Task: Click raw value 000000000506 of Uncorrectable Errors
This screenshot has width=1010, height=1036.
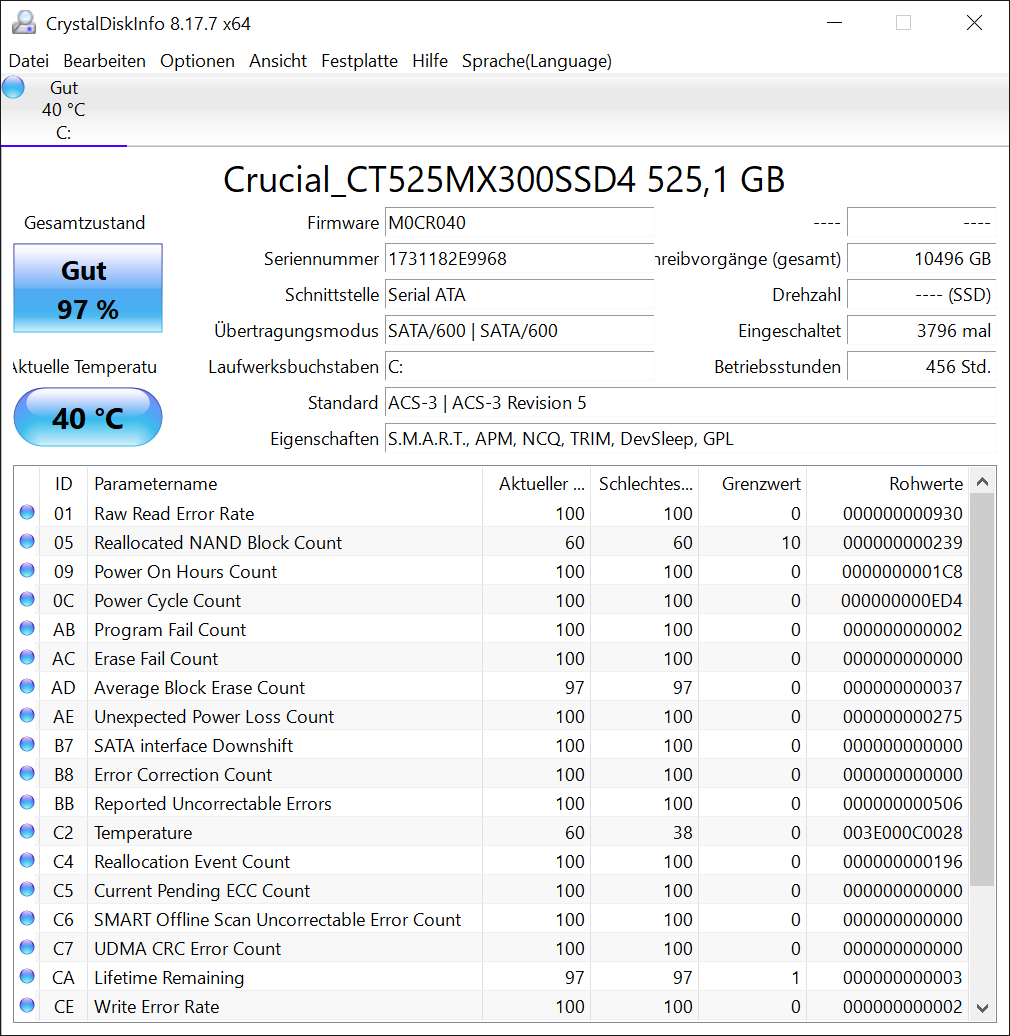Action: 902,803
